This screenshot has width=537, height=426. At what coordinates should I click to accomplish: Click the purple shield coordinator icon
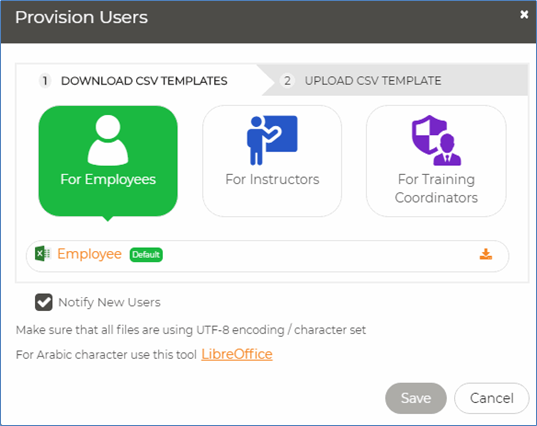pos(436,140)
